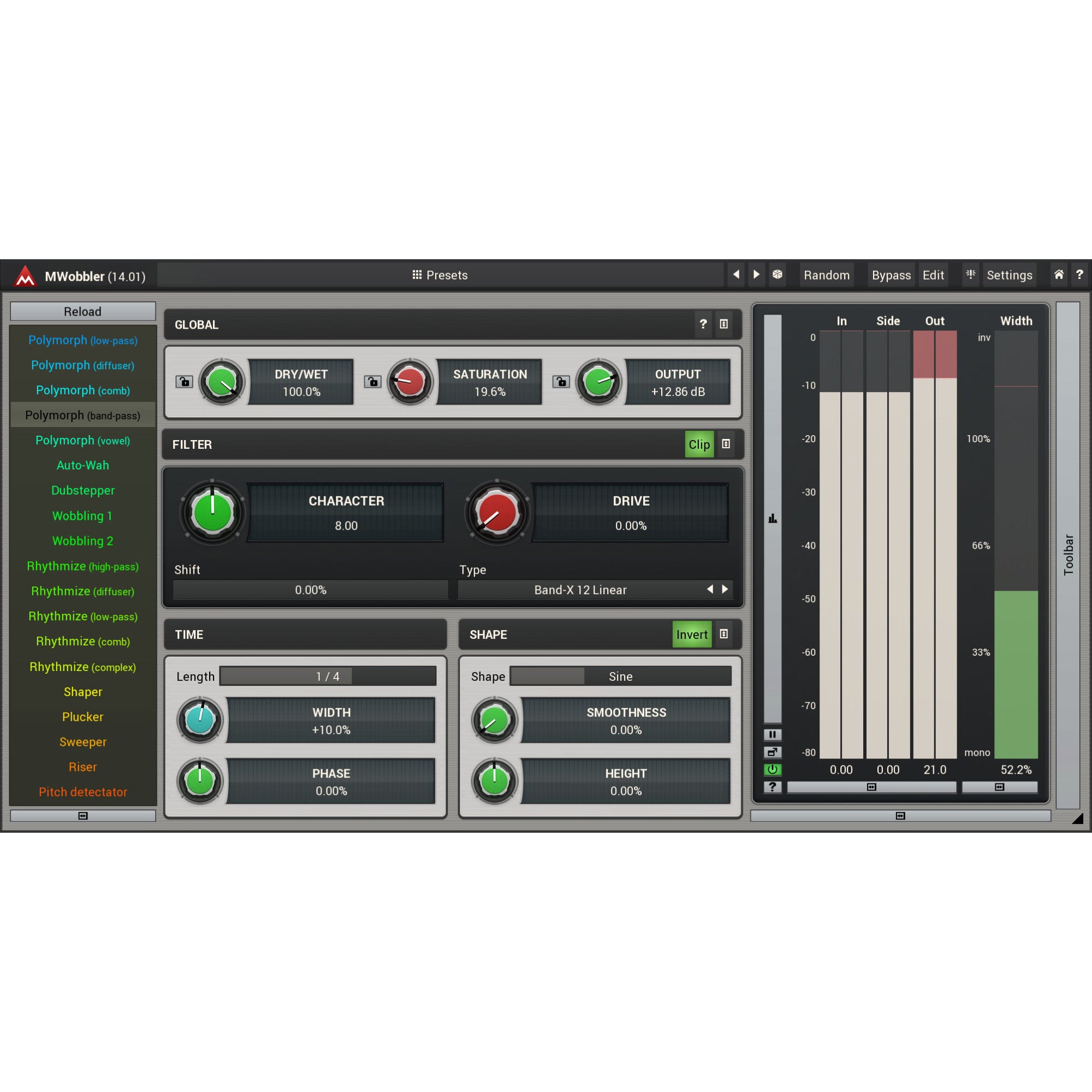The height and width of the screenshot is (1092, 1092).
Task: Collapse the In/Side/Out meters expander
Action: tap(871, 787)
